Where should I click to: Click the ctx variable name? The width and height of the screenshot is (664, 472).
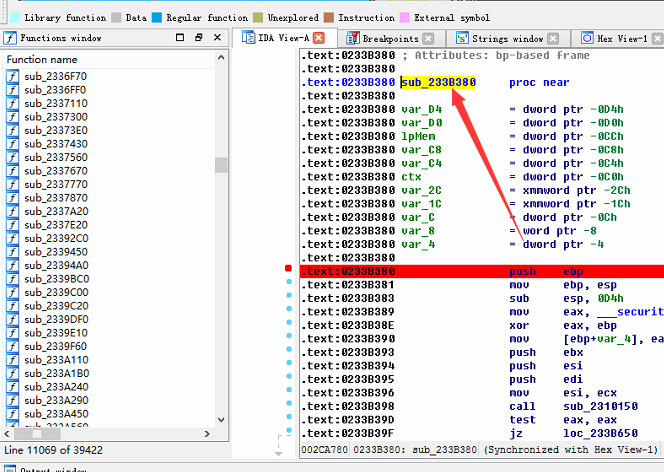[x=411, y=177]
